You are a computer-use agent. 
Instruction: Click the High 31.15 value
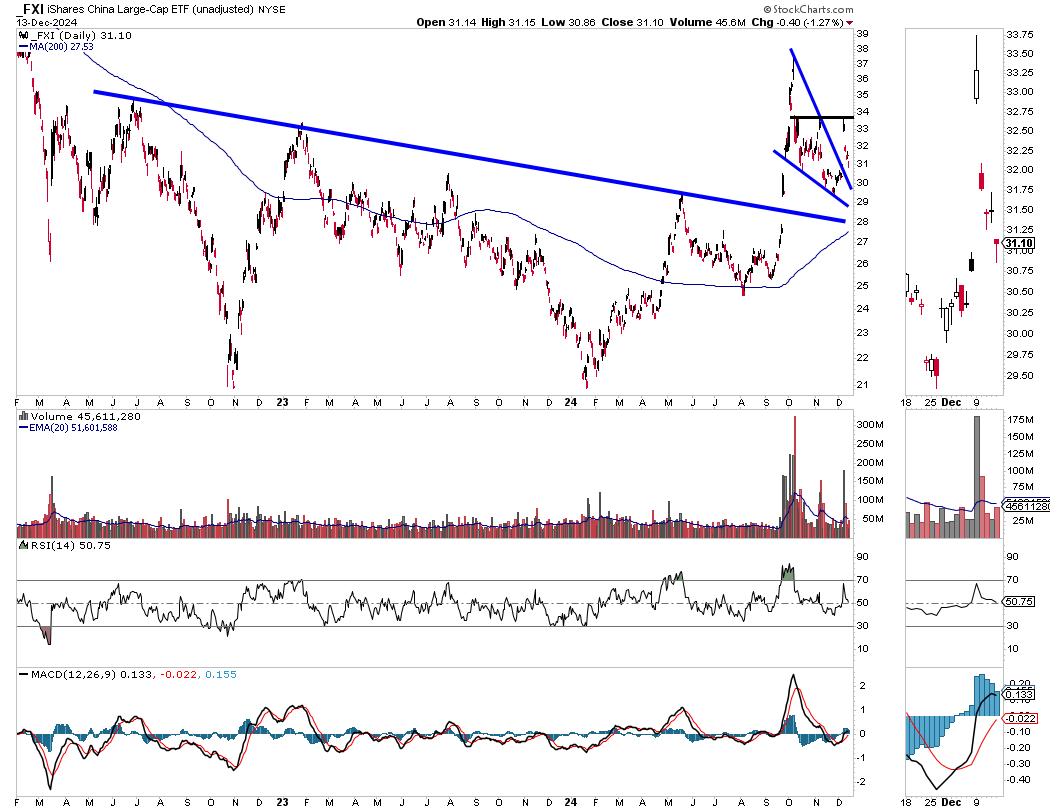(x=508, y=22)
